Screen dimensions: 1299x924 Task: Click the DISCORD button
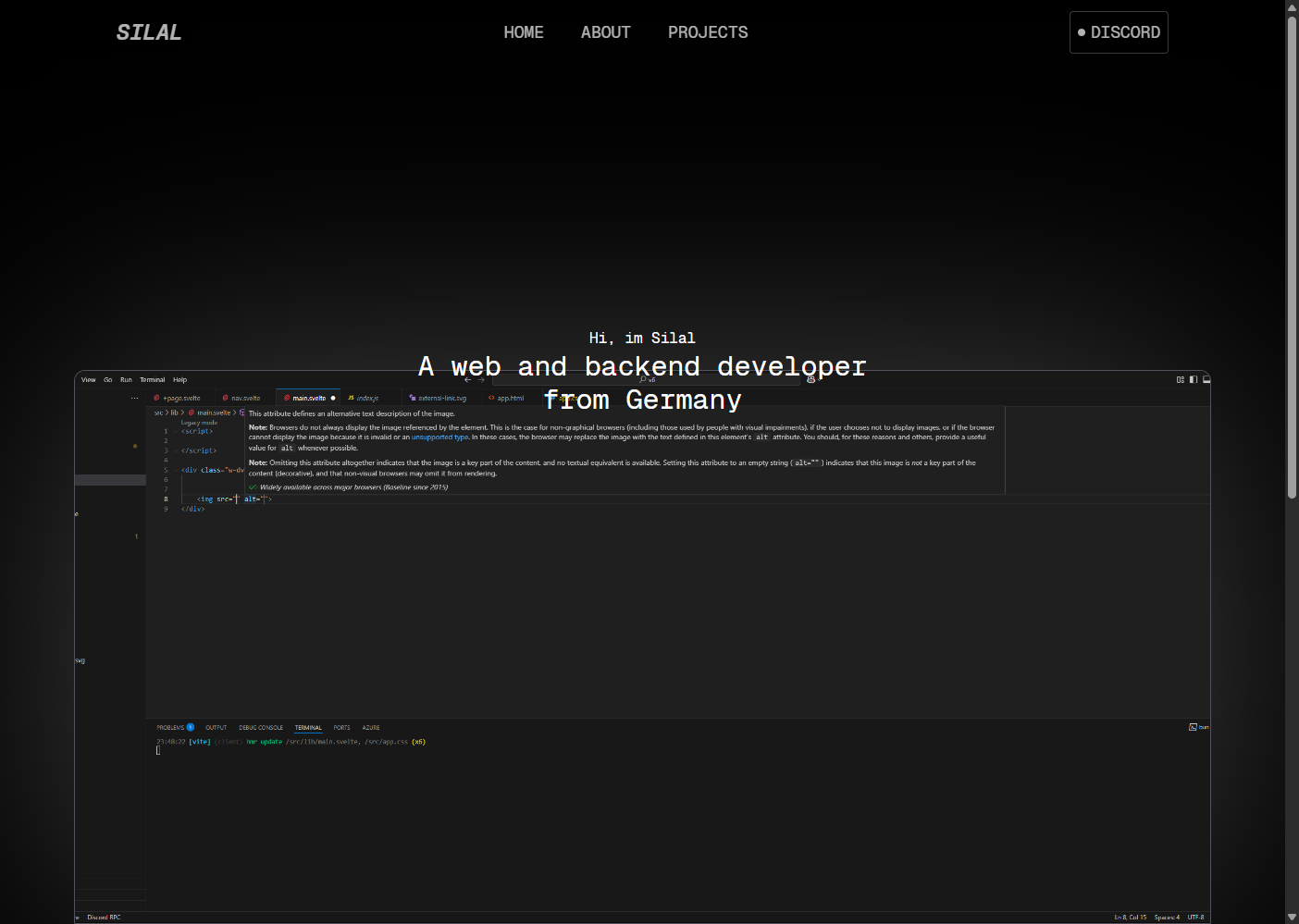coord(1119,32)
